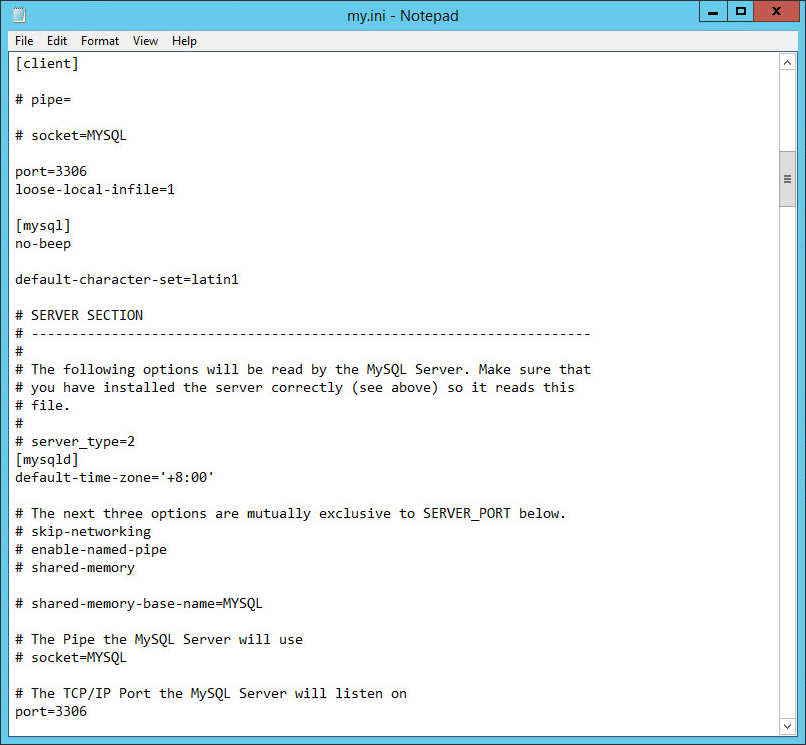Click the dashed separator comment line

[302, 334]
